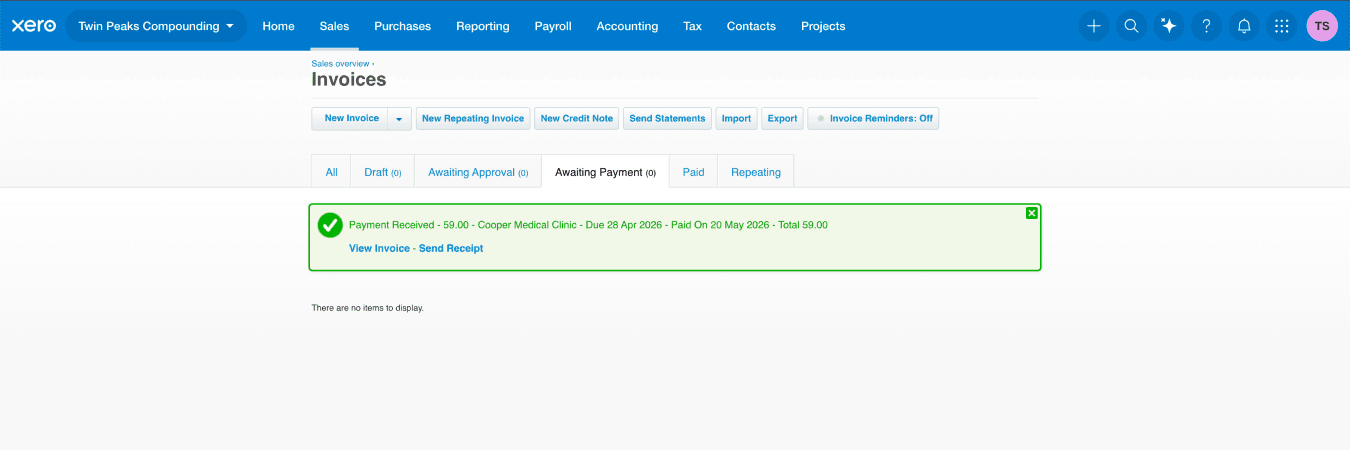Open the Accounting menu
The width and height of the screenshot is (1350, 450).
[627, 26]
